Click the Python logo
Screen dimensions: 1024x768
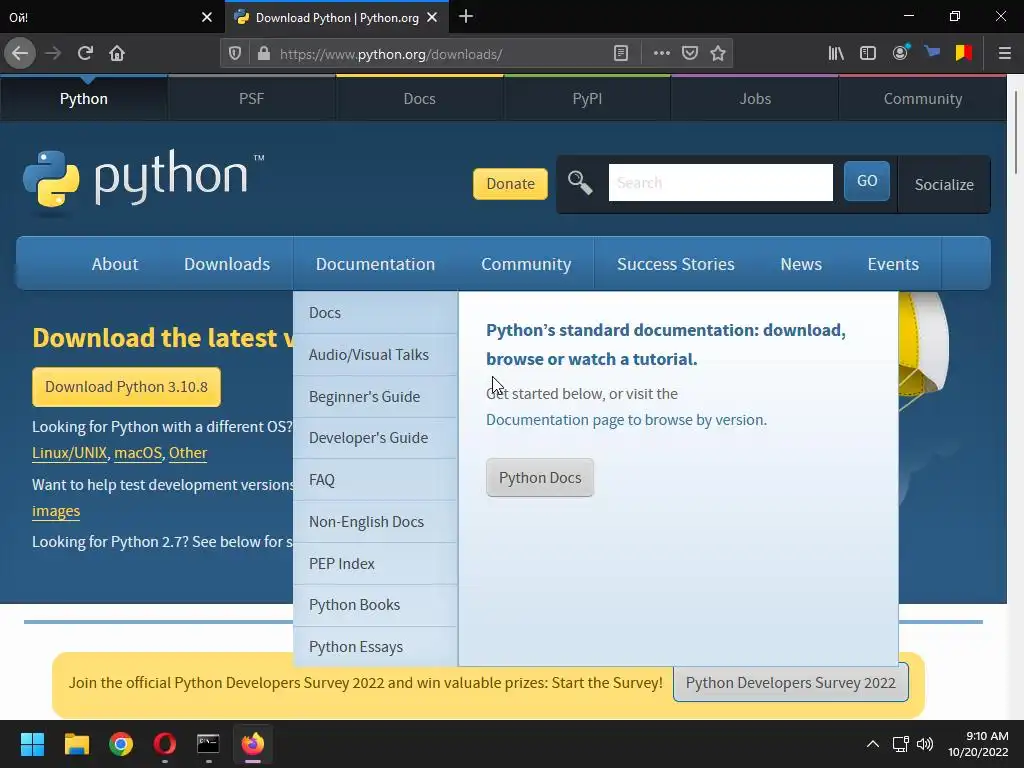143,179
